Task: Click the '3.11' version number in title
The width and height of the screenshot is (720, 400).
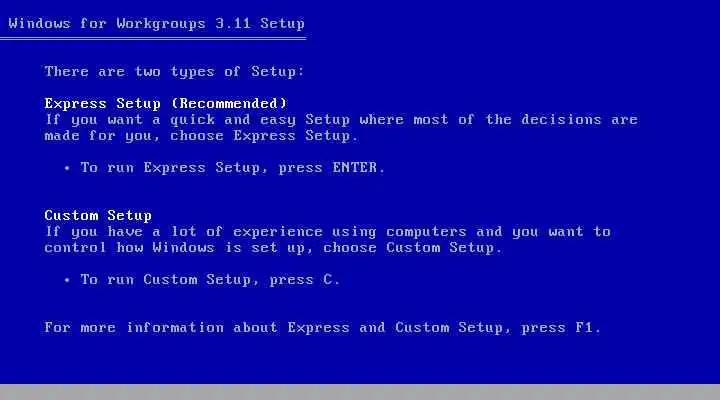Action: pos(233,23)
